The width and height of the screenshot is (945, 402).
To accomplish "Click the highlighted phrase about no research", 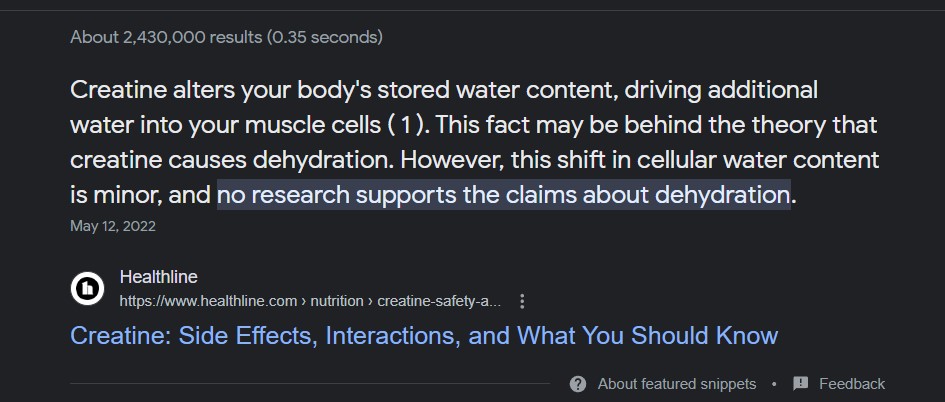I will point(503,194).
